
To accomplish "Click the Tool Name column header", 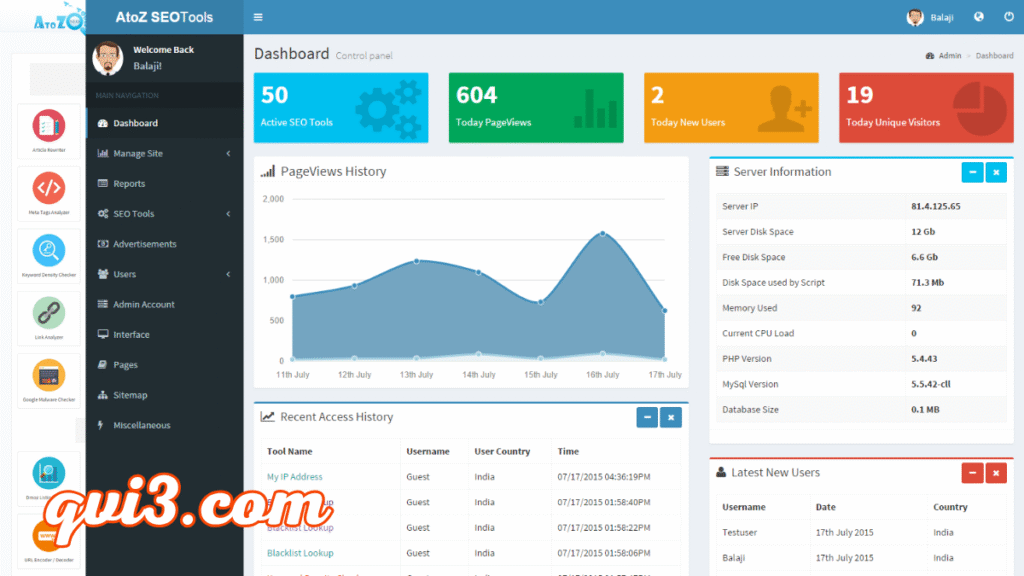I will pos(289,451).
